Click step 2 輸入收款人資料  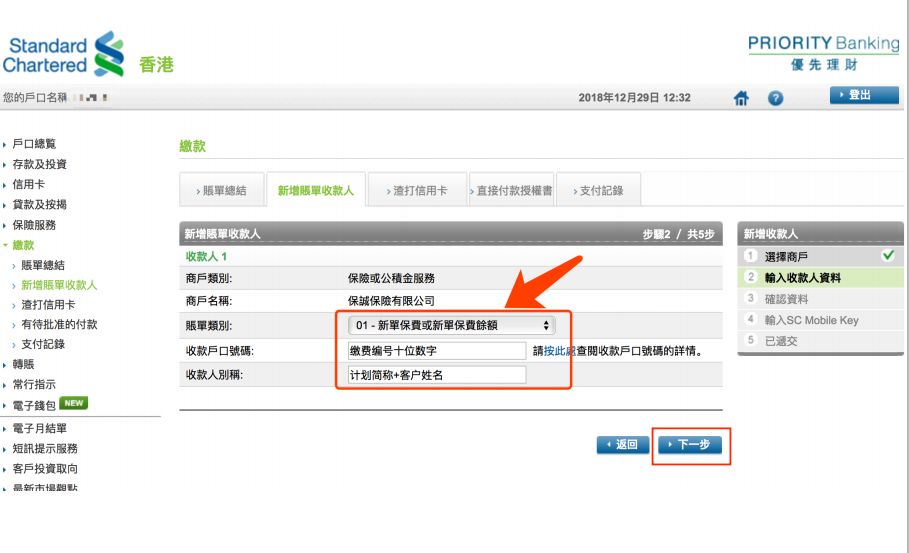820,278
